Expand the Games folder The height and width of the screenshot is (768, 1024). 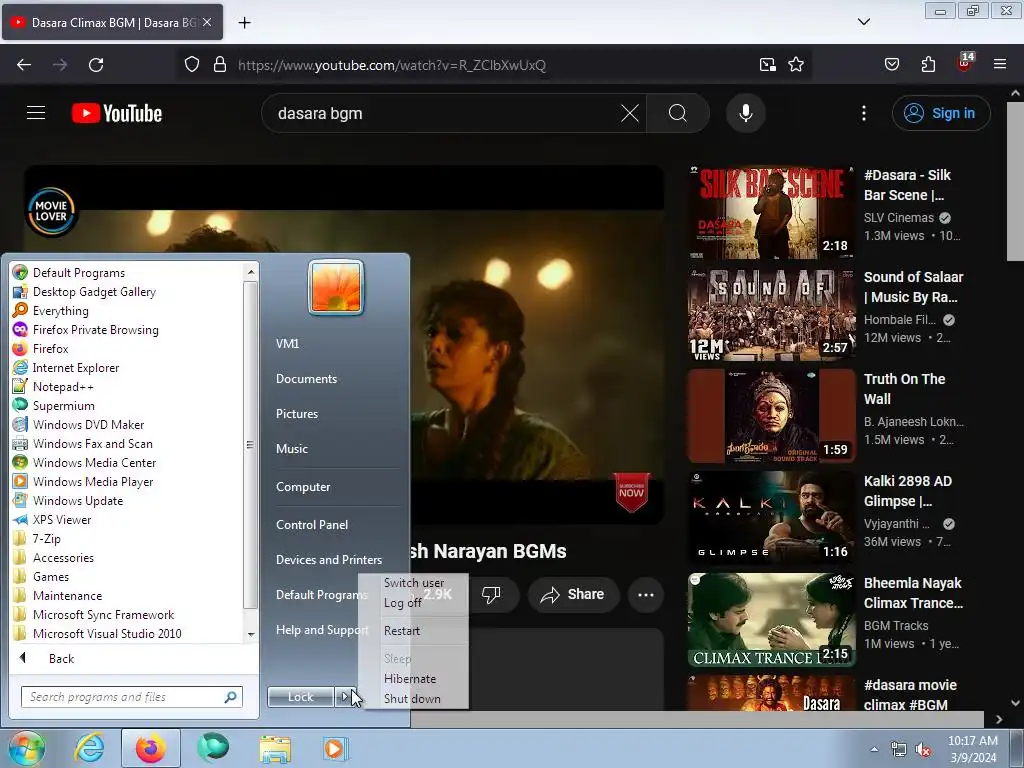51,577
